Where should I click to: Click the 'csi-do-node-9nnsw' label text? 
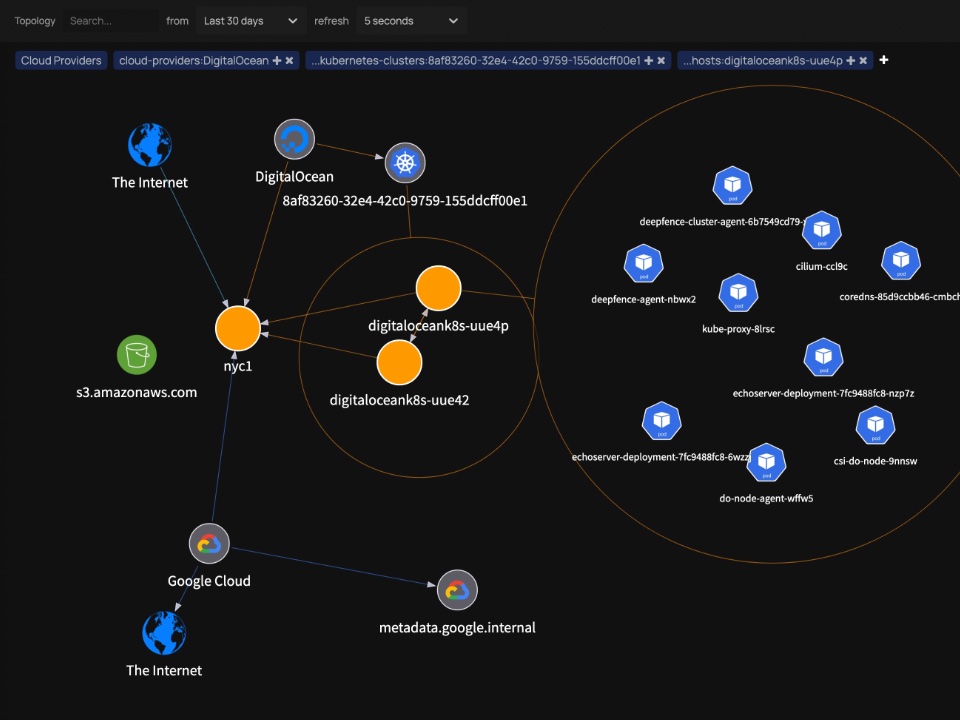click(876, 461)
